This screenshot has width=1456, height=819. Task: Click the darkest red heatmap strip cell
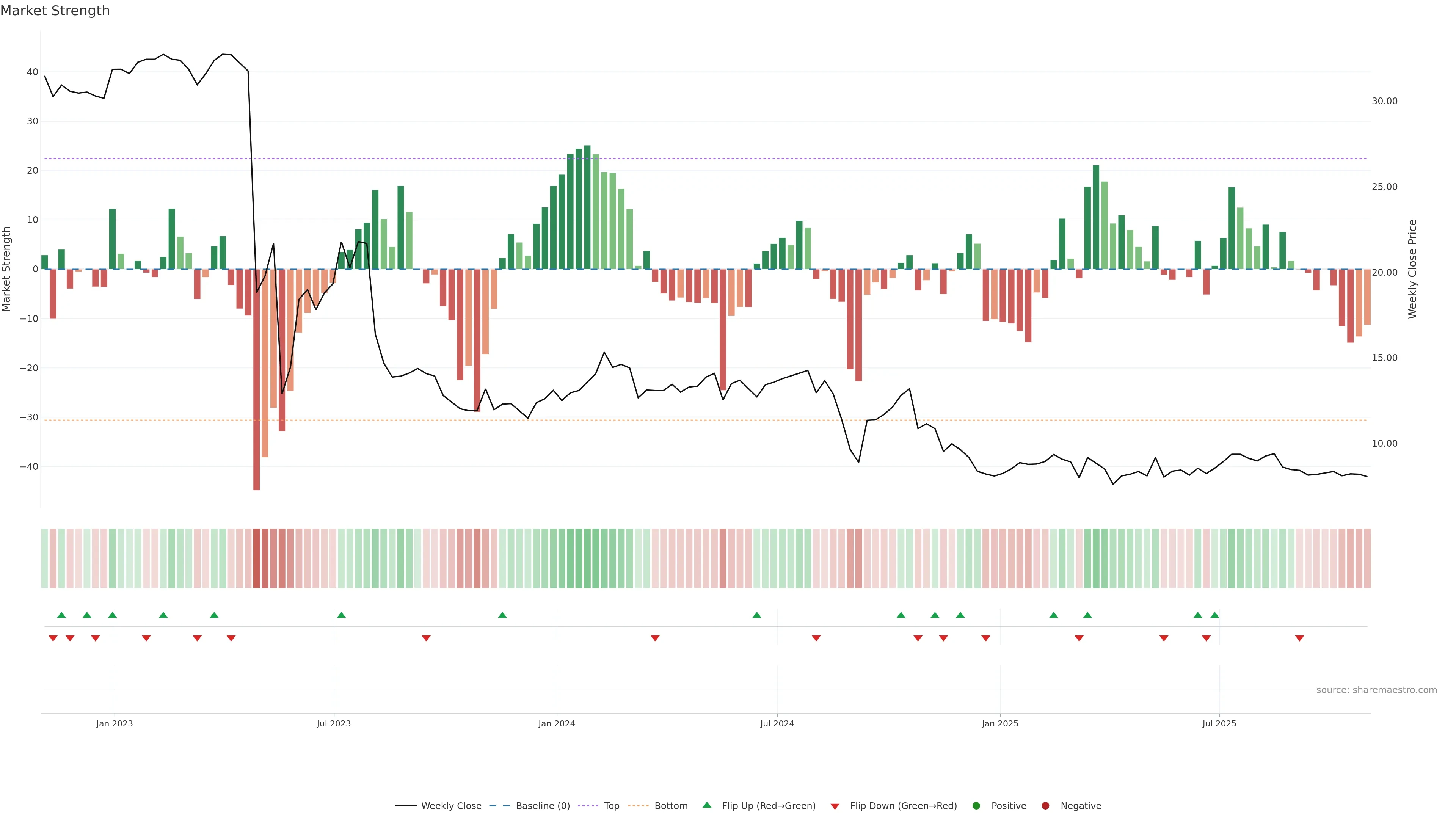pyautogui.click(x=257, y=559)
